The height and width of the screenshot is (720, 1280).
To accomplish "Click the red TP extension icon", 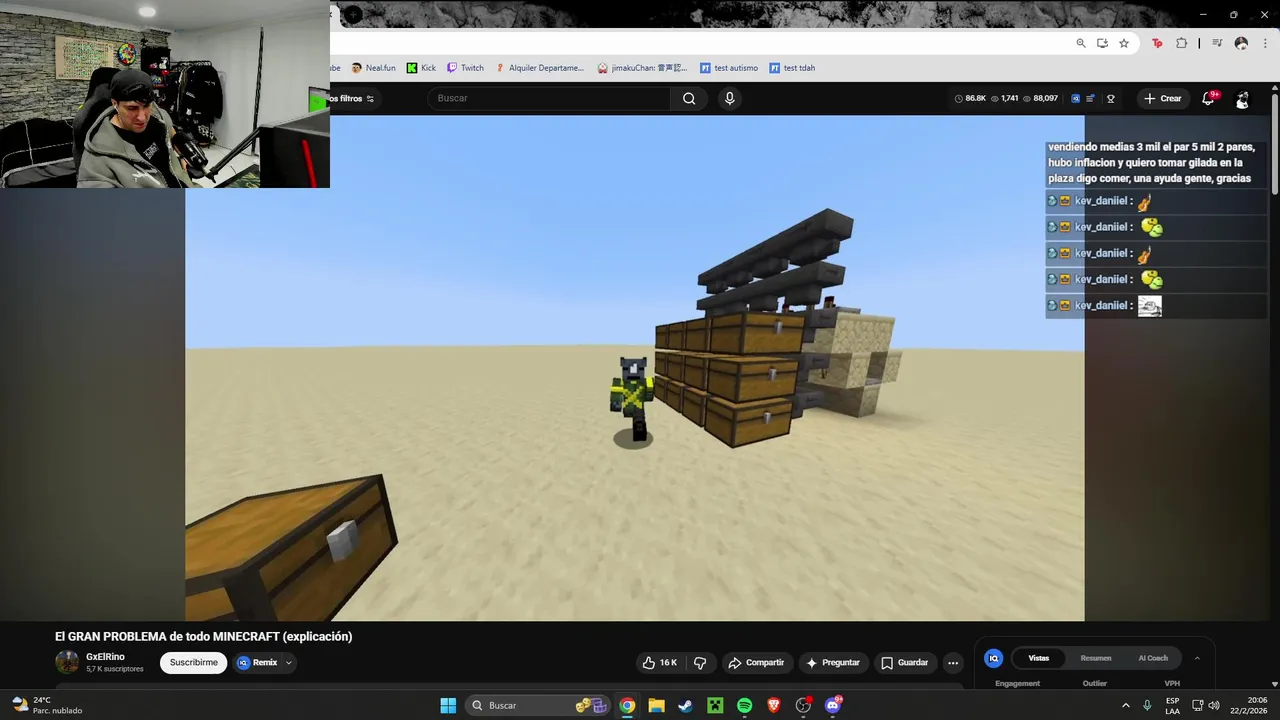I will pos(1157,43).
